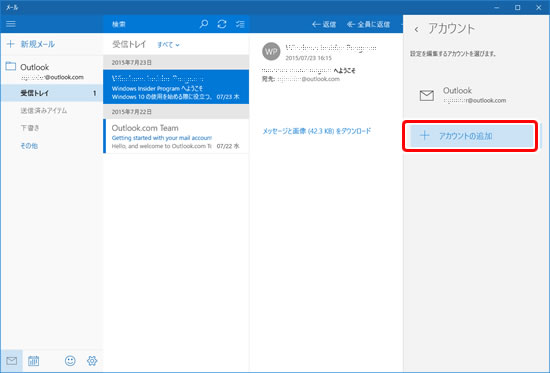Open the hamburger navigation menu

click(11, 24)
